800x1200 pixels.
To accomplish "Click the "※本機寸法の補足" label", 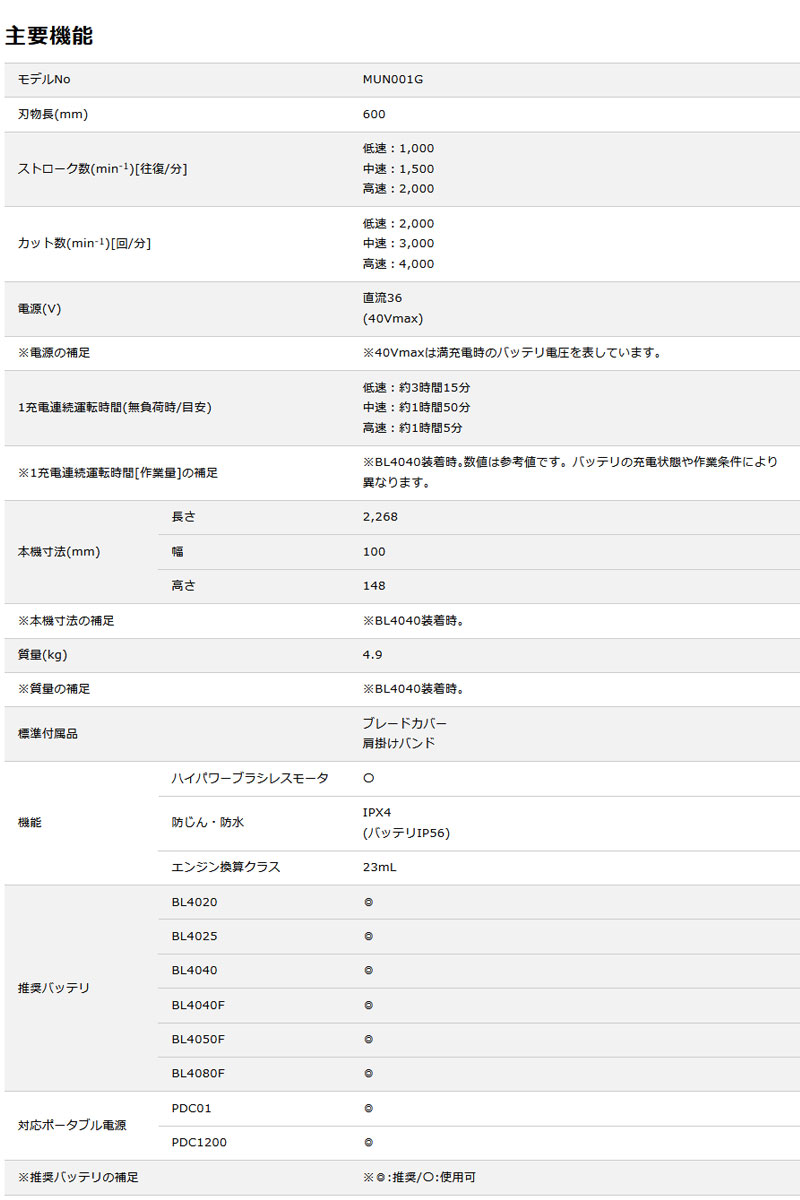I will [66, 621].
